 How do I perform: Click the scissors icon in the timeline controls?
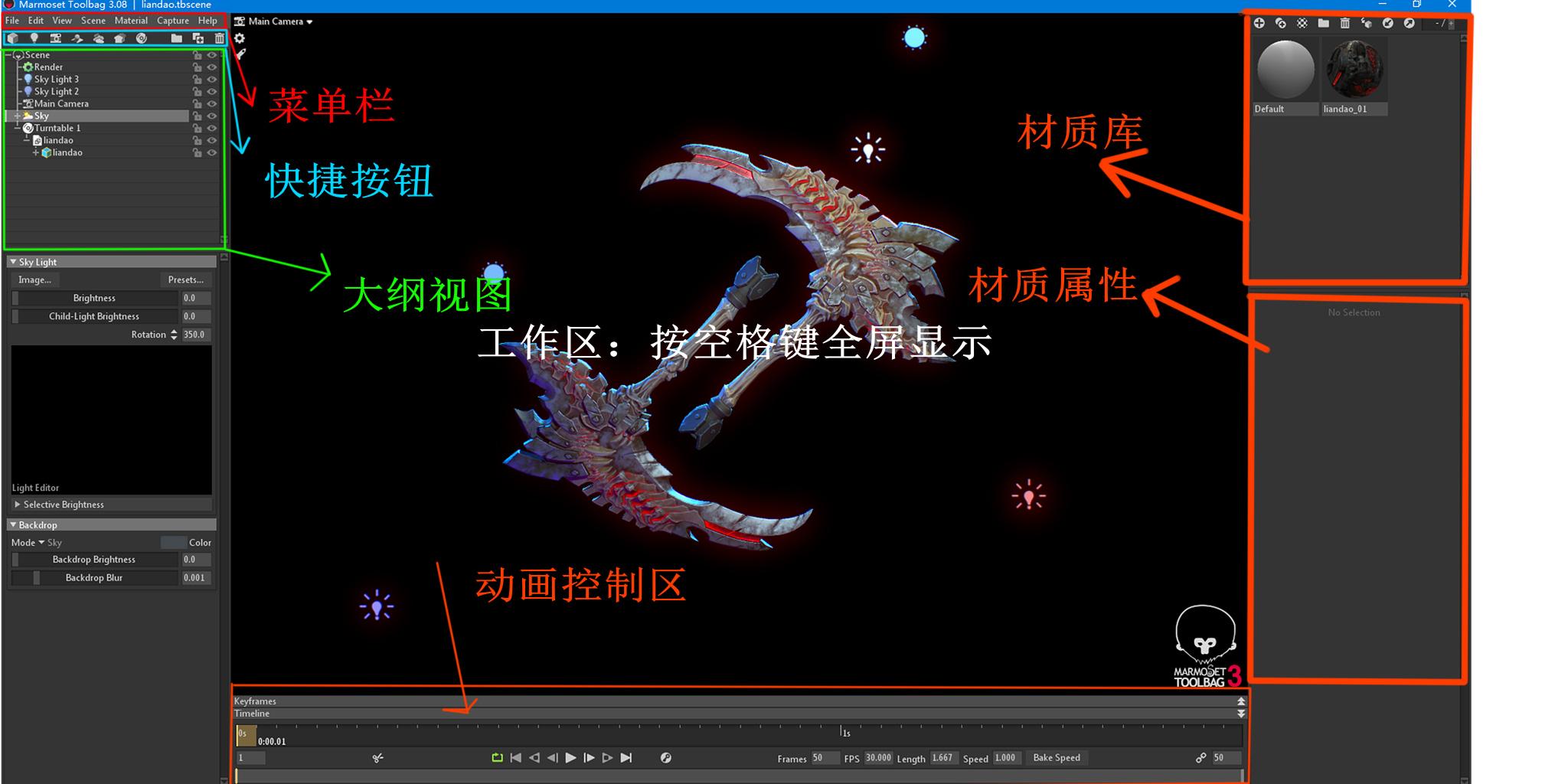pos(377,758)
